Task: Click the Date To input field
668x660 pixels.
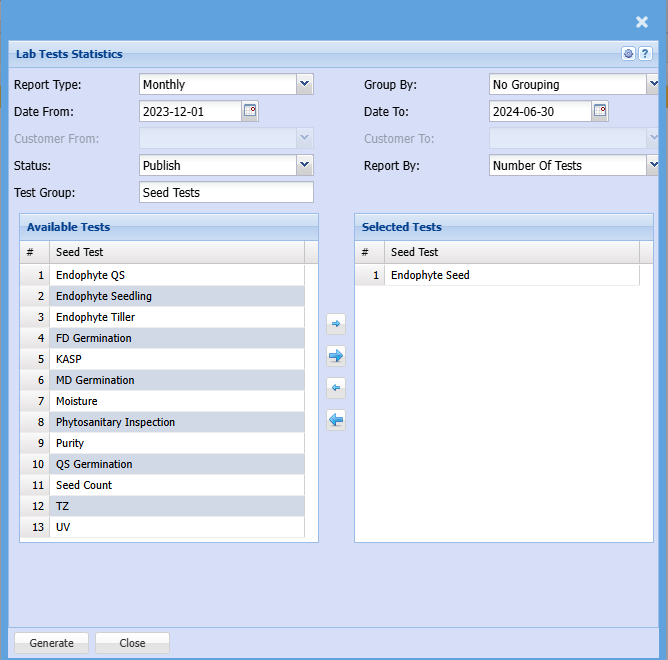Action: pos(540,112)
